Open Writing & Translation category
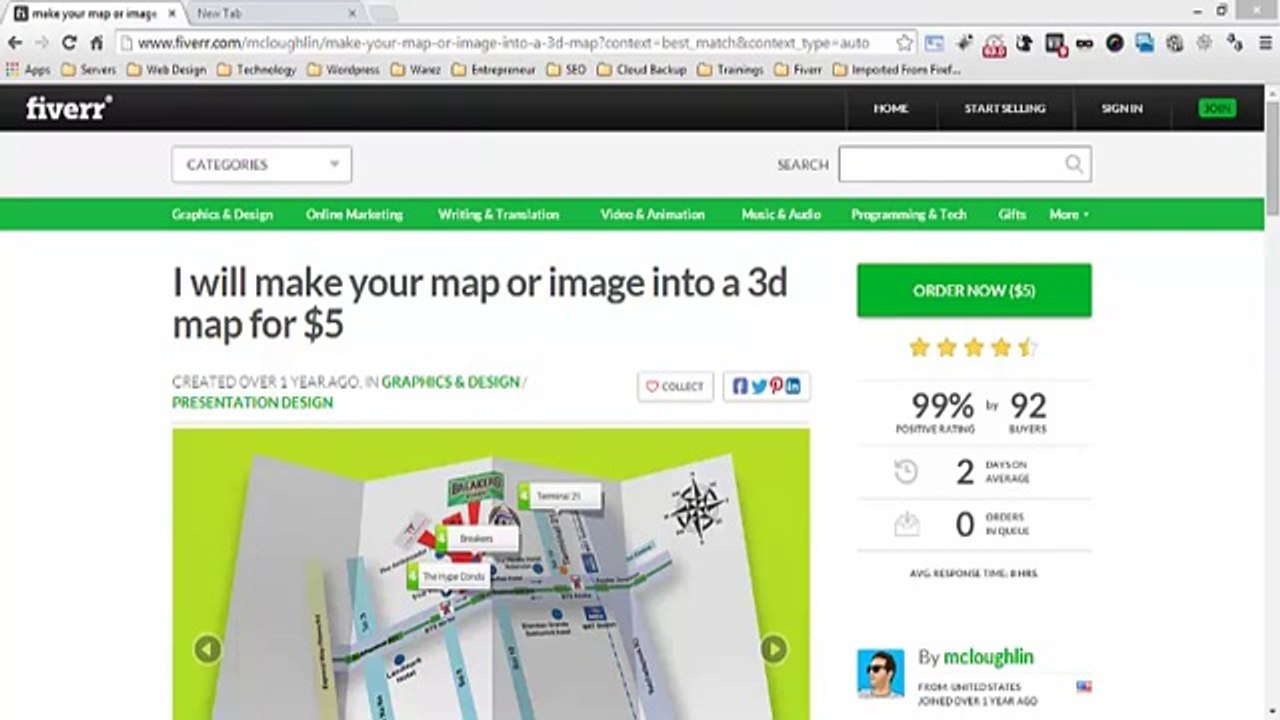The height and width of the screenshot is (720, 1280). [x=498, y=214]
